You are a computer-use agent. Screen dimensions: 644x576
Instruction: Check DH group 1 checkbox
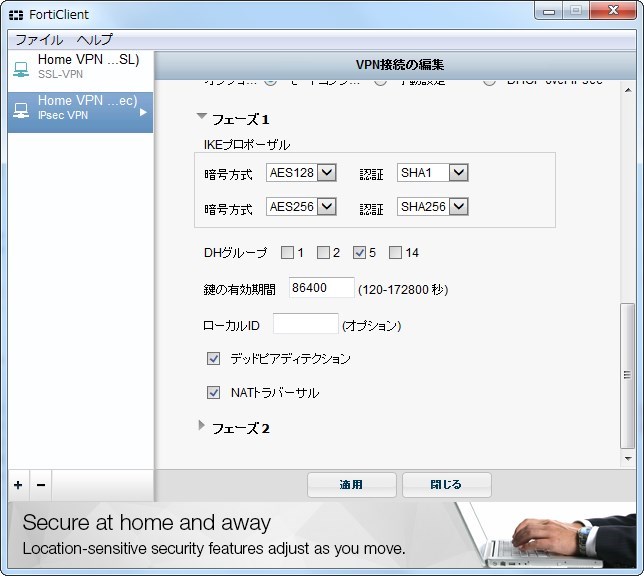coord(287,252)
